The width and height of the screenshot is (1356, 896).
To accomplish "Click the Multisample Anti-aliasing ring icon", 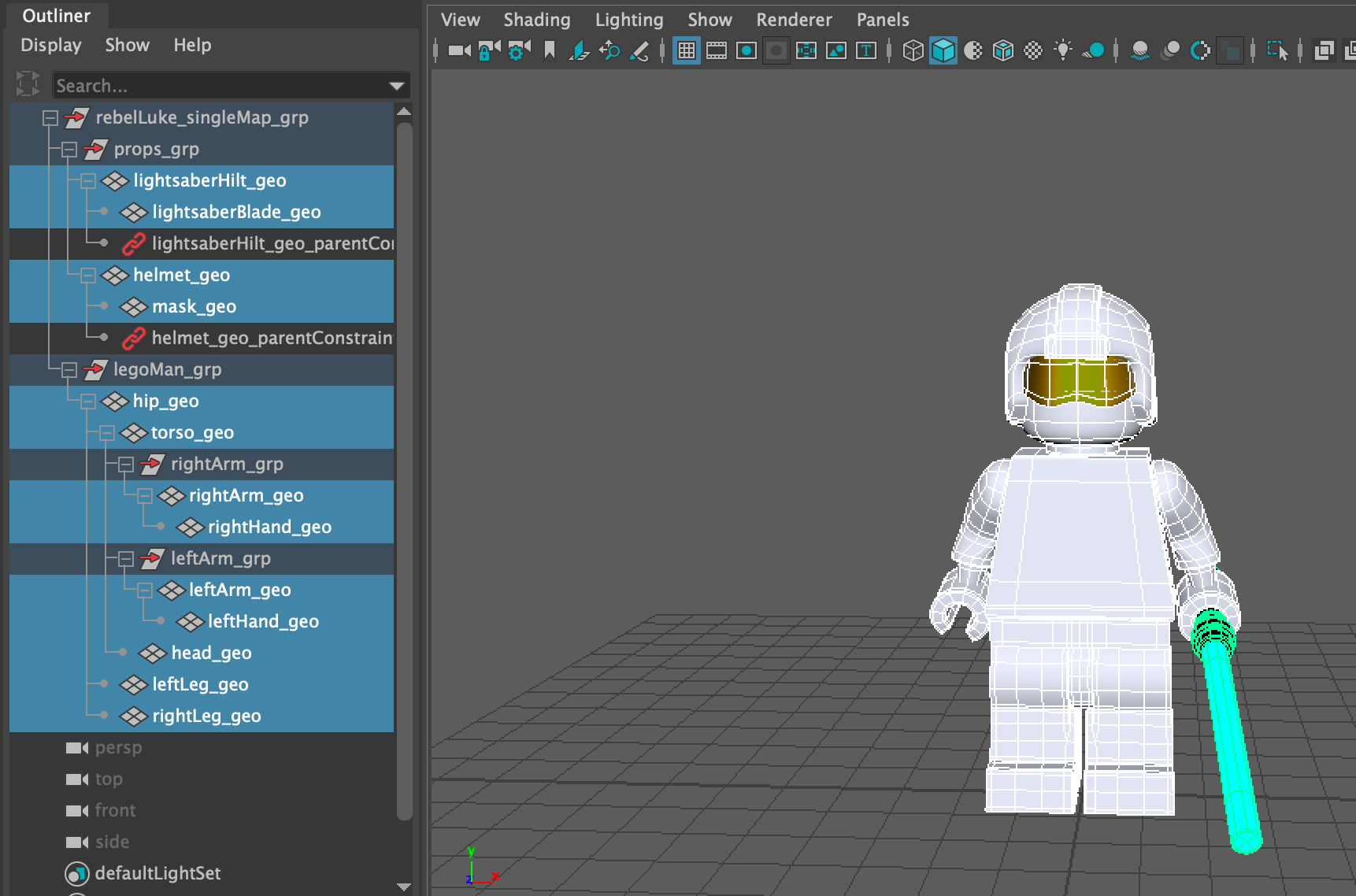I will click(x=1200, y=51).
